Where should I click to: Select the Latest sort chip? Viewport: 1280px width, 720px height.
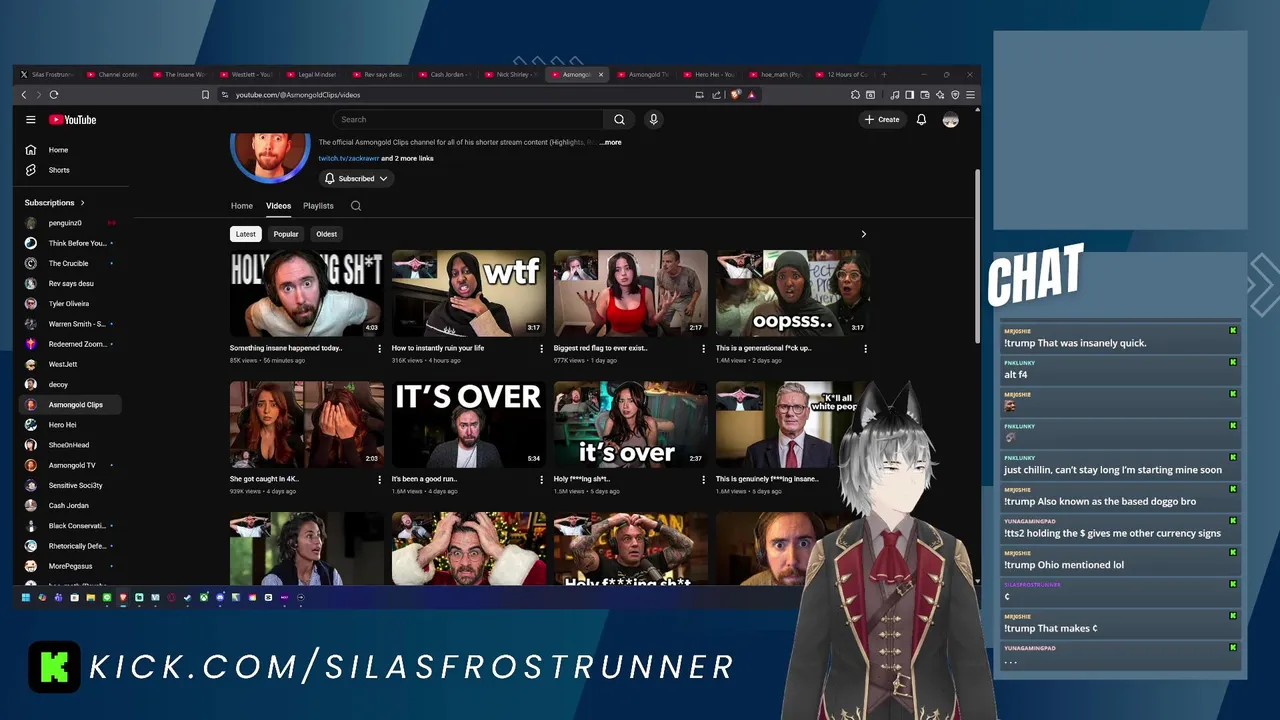tap(245, 234)
